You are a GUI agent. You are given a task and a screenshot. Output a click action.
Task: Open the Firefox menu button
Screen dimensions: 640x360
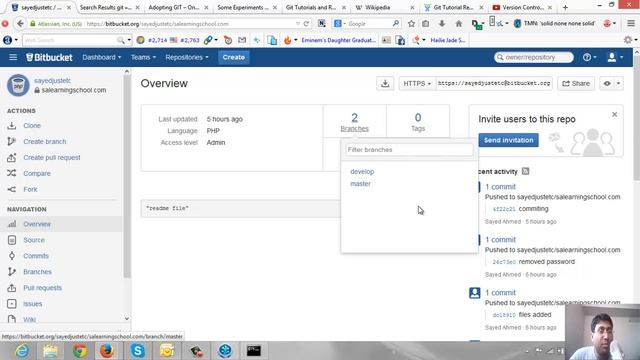pos(631,24)
